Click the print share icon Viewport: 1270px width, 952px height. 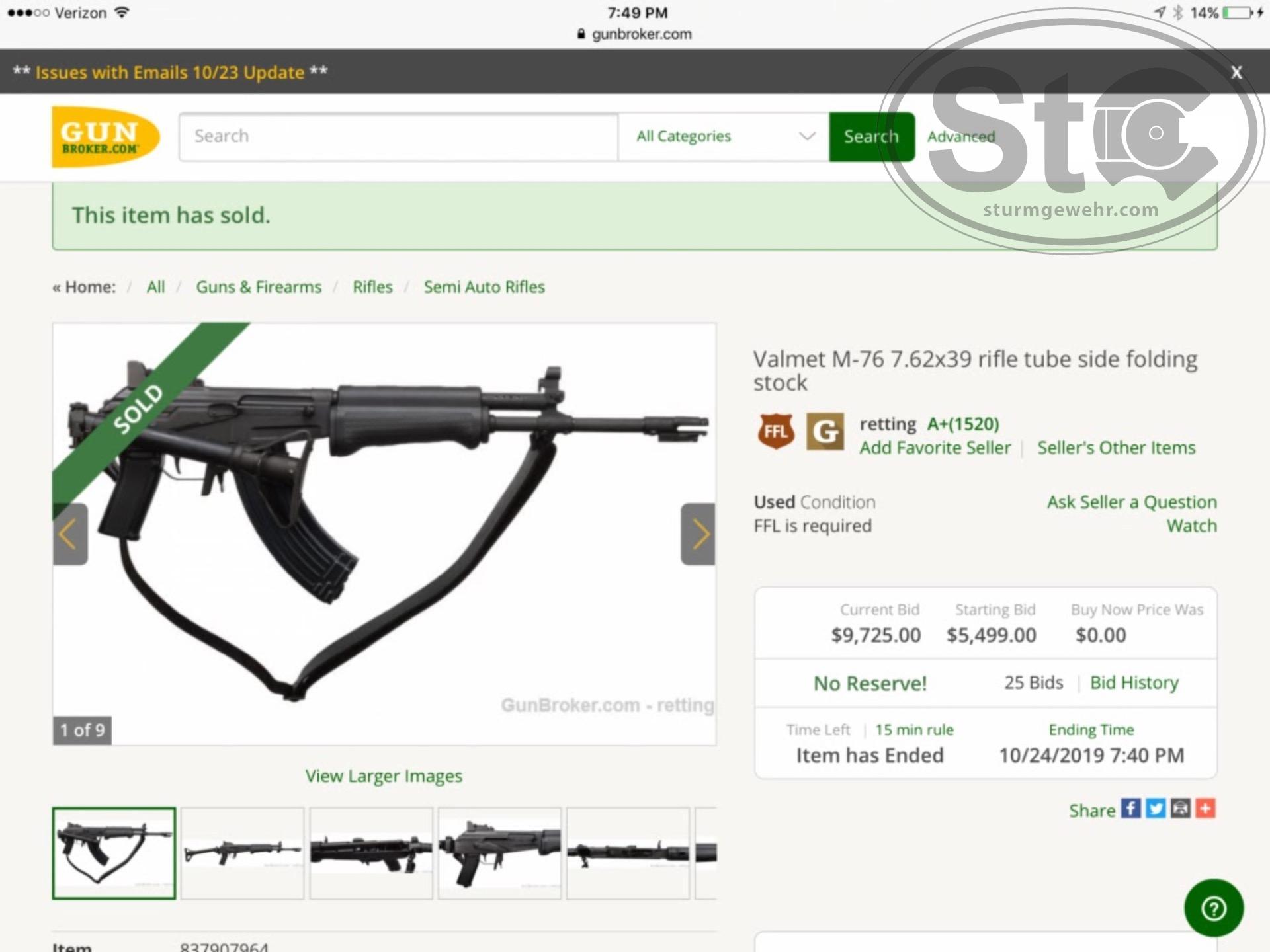click(1181, 809)
